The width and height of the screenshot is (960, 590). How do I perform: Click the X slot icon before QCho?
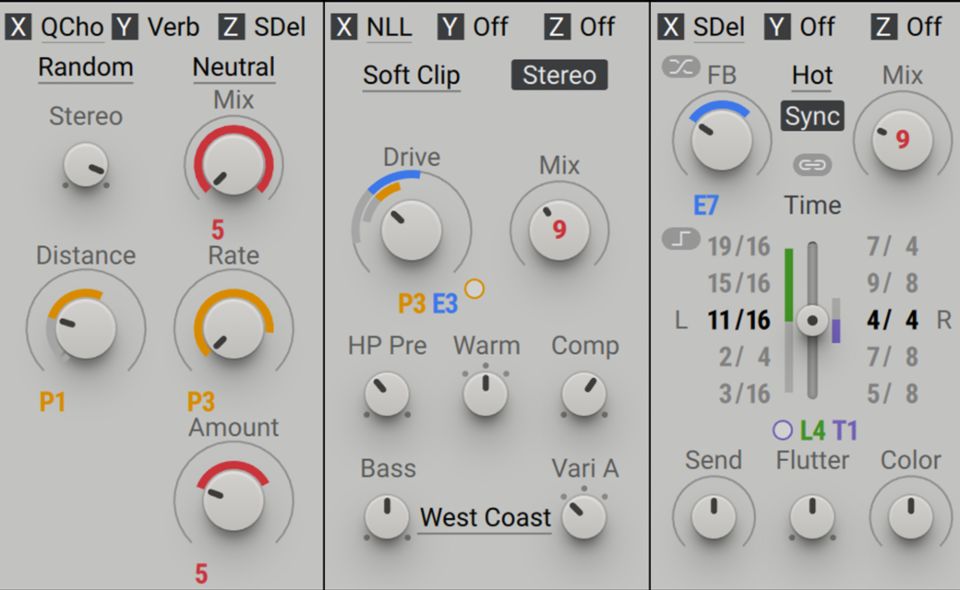17,27
